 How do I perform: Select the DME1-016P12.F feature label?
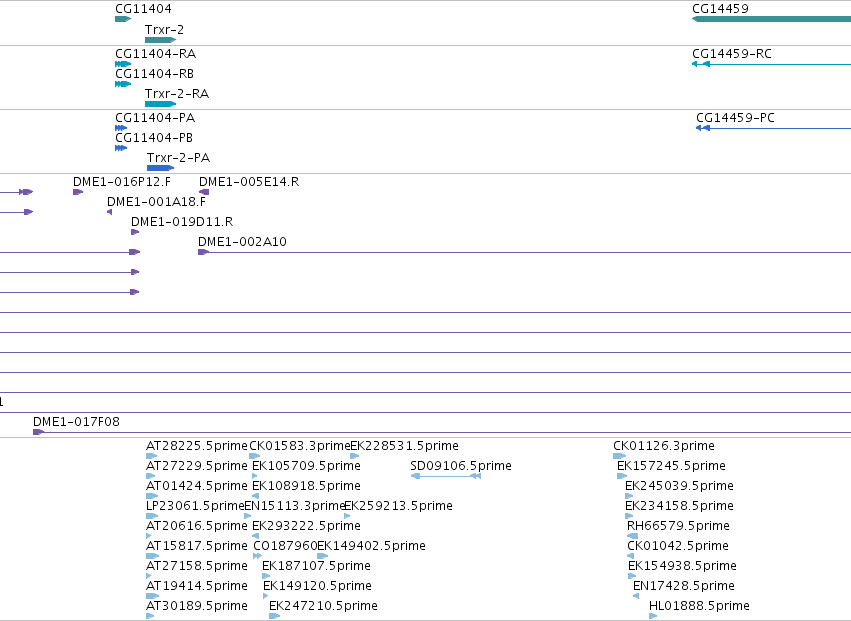click(122, 182)
